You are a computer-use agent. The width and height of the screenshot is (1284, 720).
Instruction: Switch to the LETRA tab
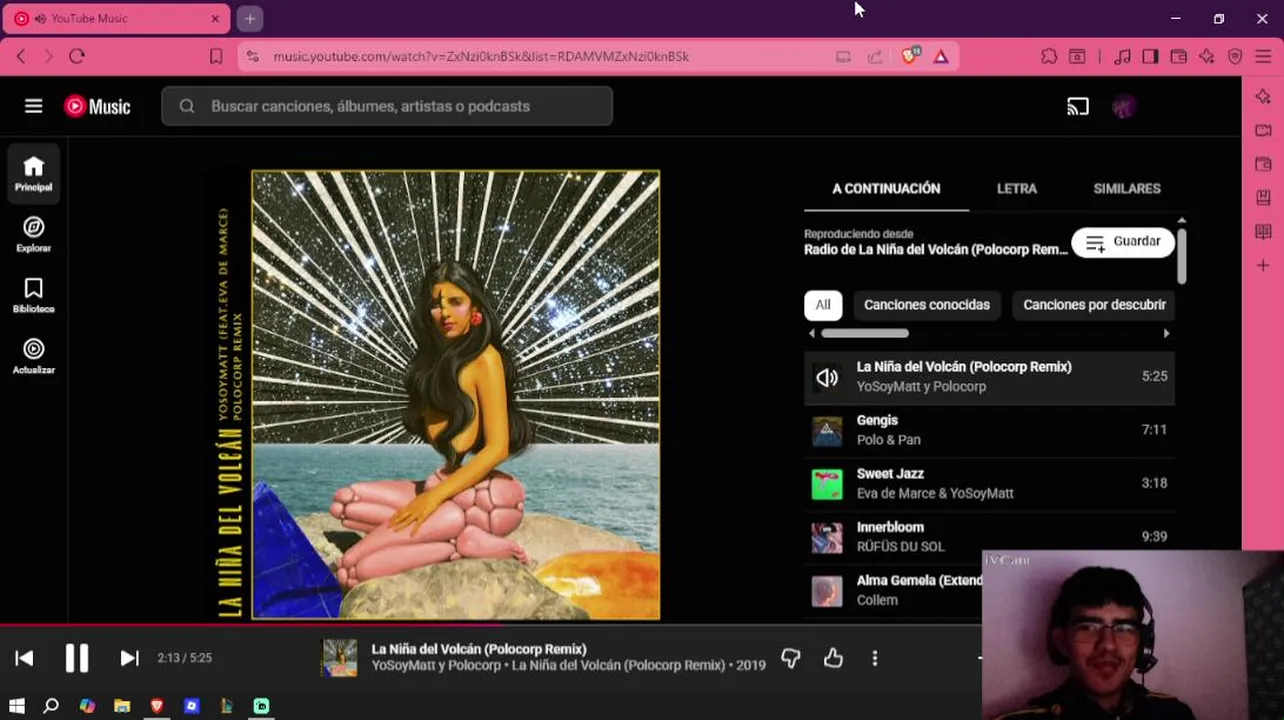1017,188
